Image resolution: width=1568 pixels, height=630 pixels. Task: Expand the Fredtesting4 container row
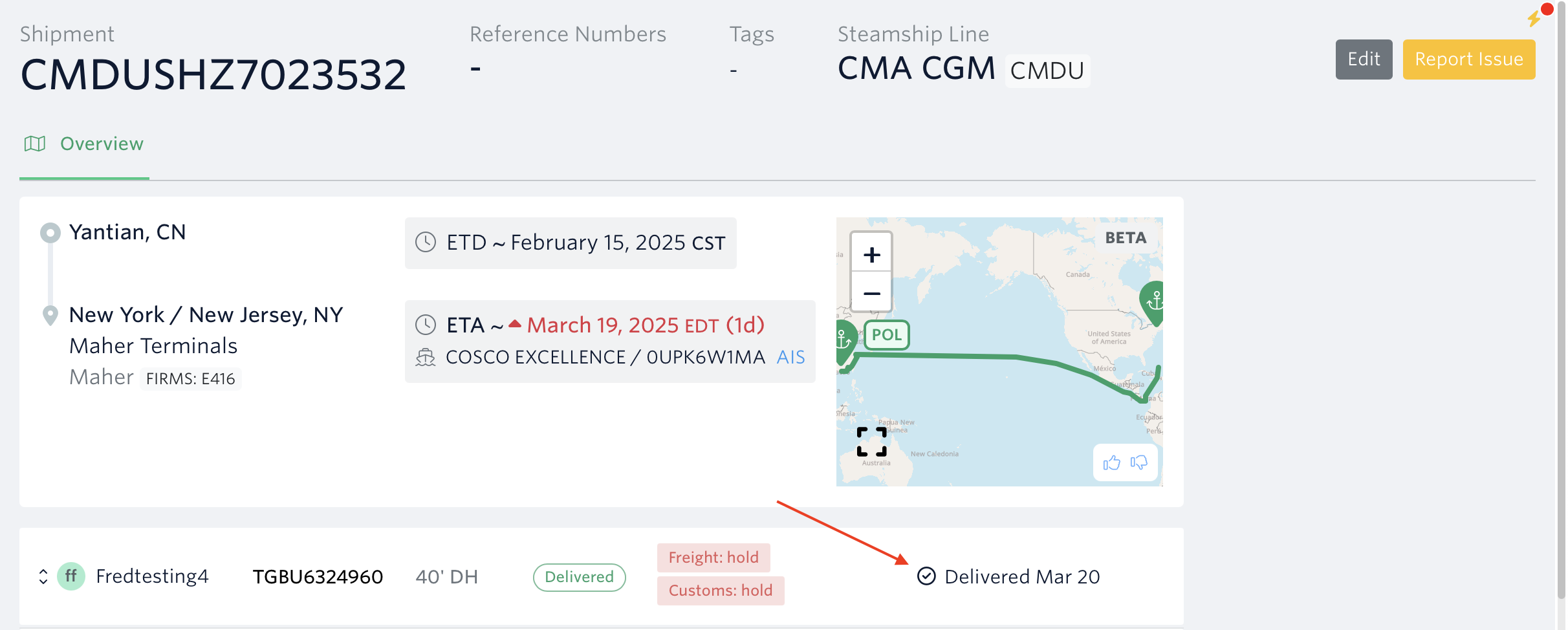tap(43, 576)
